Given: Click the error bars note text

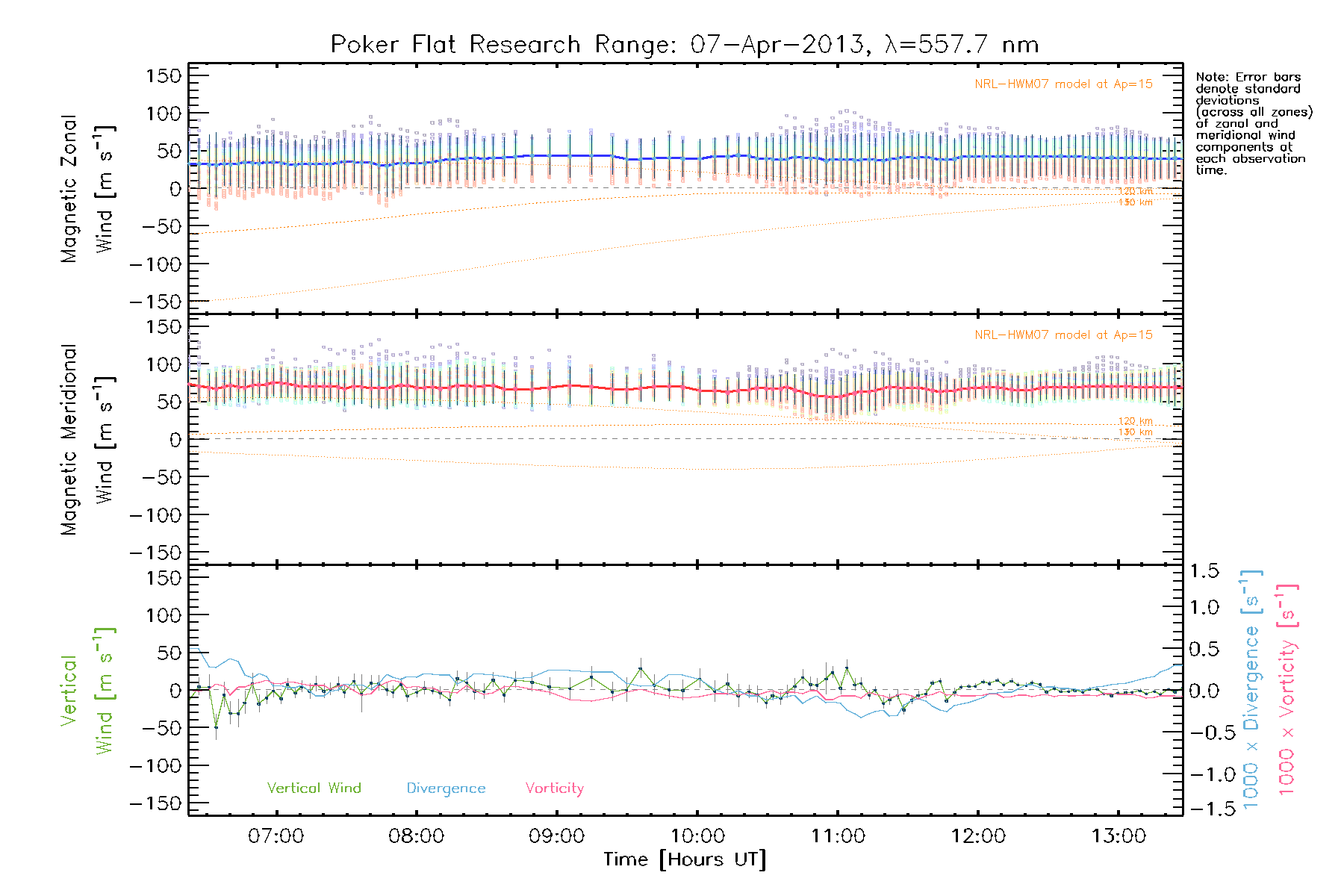Looking at the screenshot, I should [x=1252, y=123].
